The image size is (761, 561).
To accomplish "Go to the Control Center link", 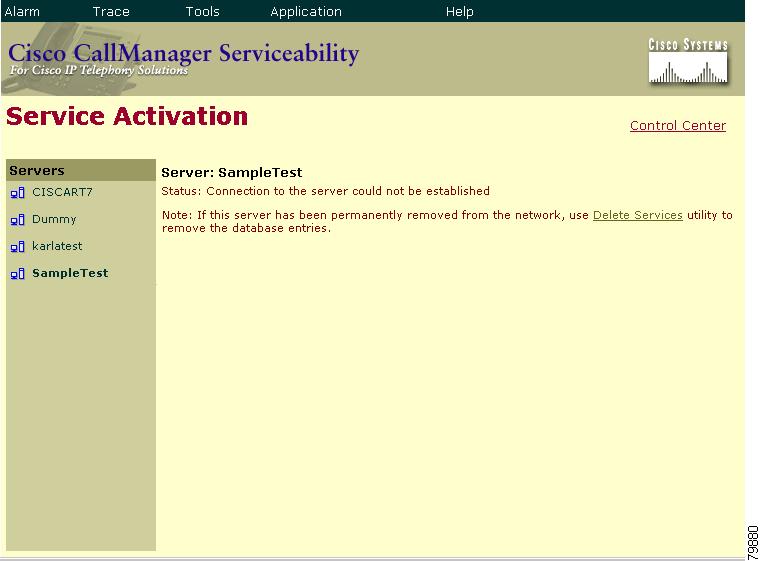I will 678,126.
